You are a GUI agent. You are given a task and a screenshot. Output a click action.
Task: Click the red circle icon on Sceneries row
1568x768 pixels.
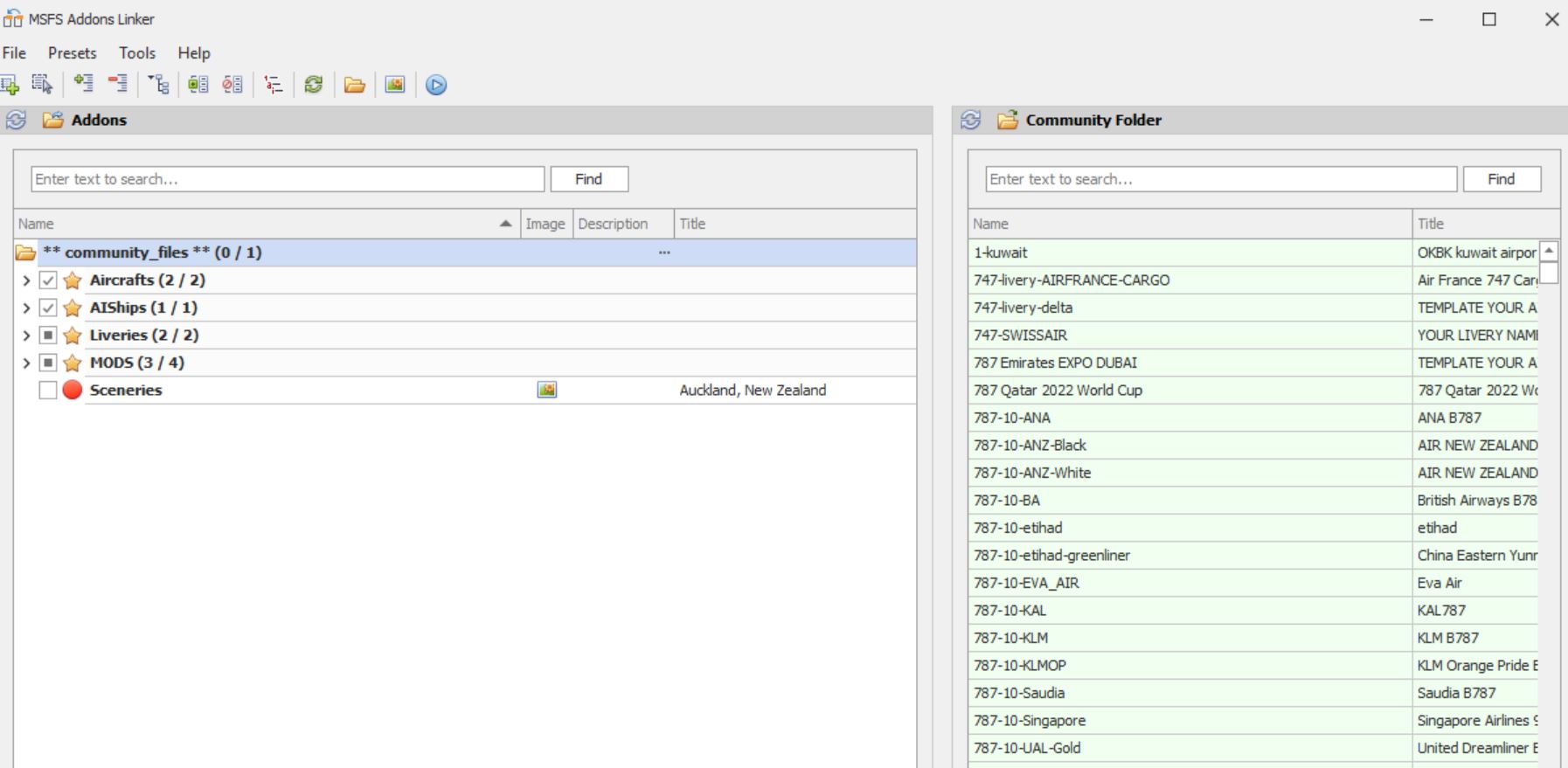[73, 390]
